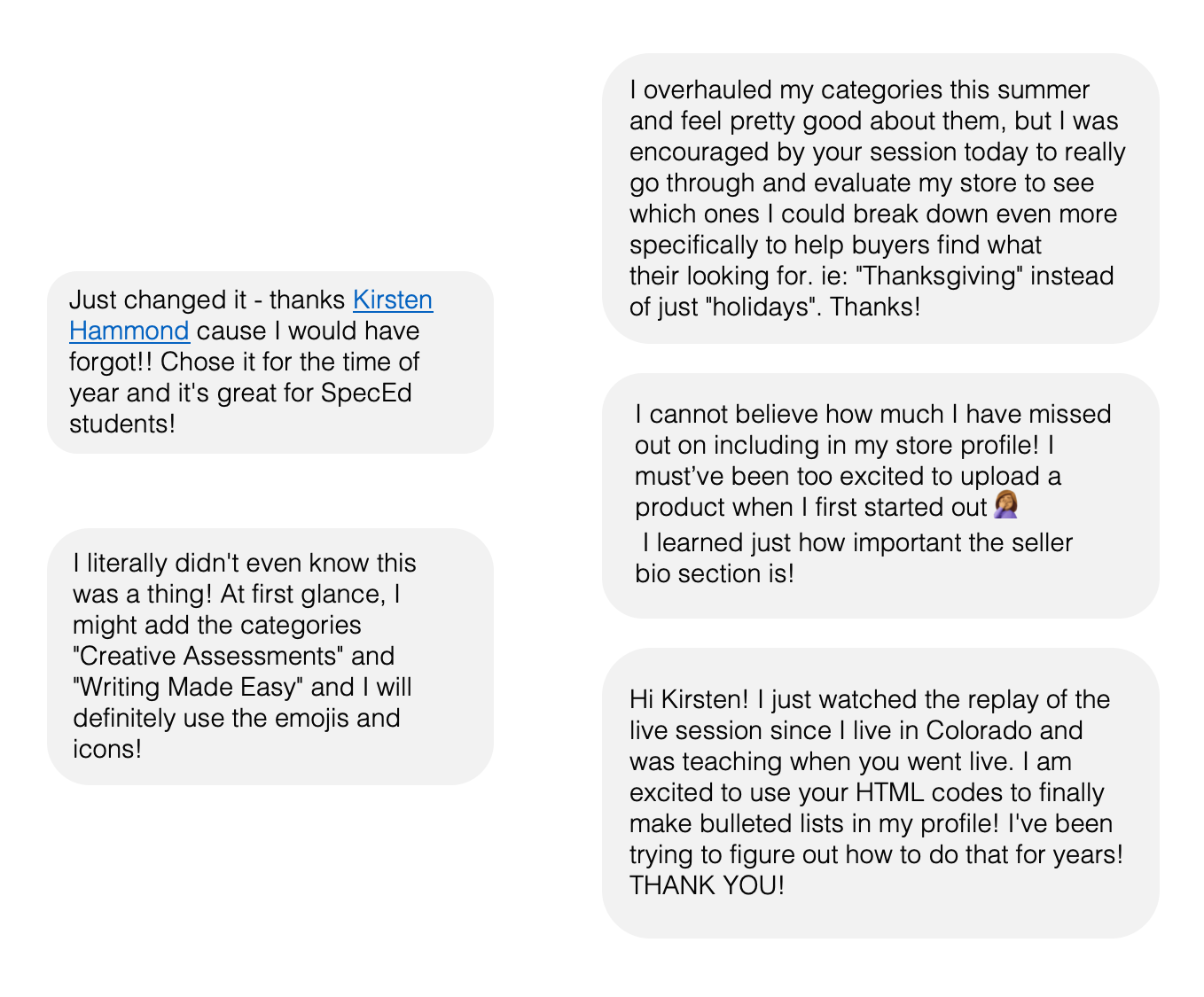Click the closing "Thanks!" in the top right message
The height and width of the screenshot is (997, 1204).
[875, 307]
